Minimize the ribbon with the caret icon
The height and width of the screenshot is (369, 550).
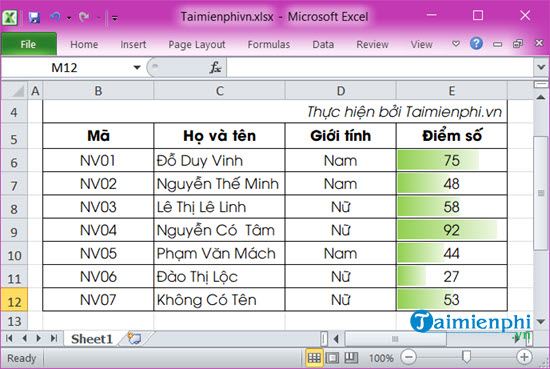pos(456,44)
